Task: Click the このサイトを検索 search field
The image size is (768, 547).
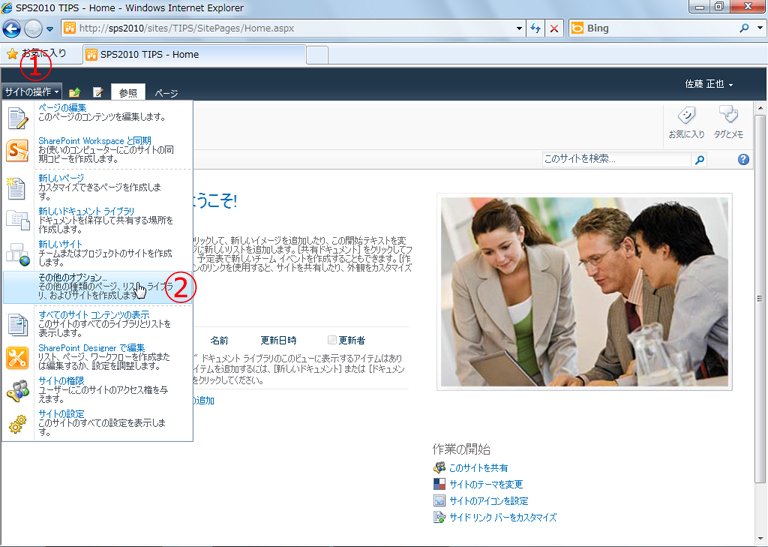Action: pos(616,159)
